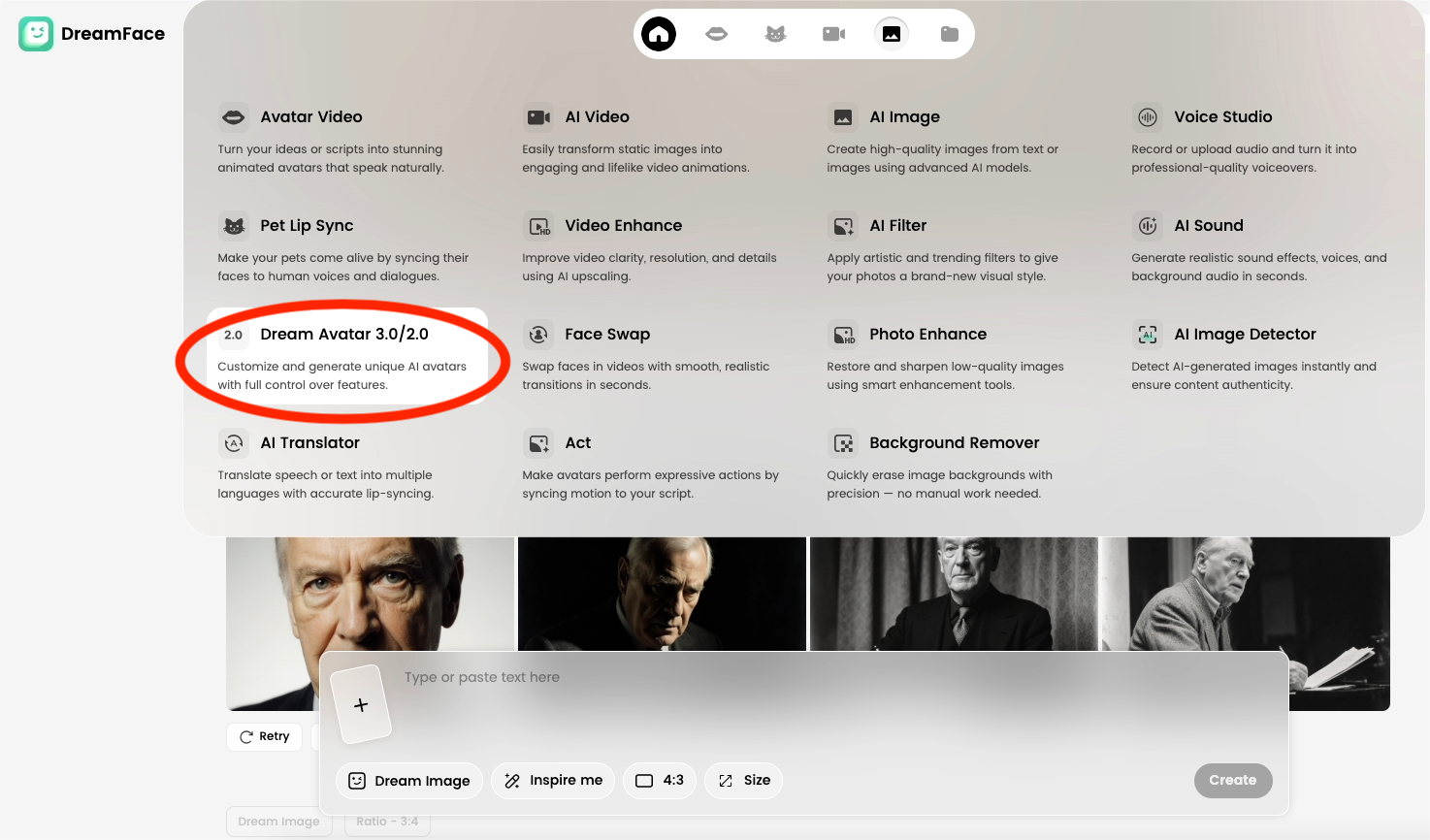This screenshot has height=840, width=1430.
Task: Expand the Dream Image model selector
Action: tap(409, 781)
